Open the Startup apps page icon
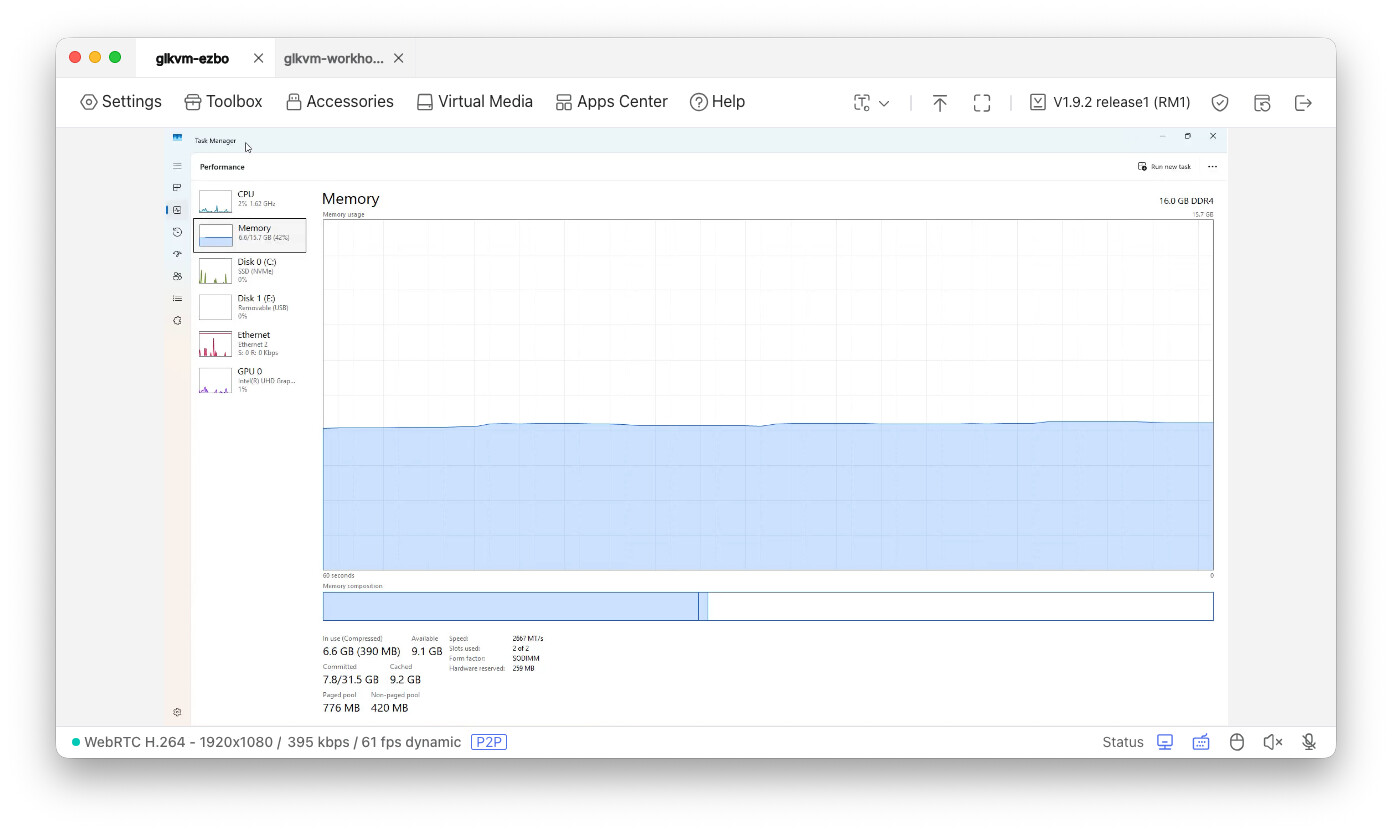Screen dimensions: 1392x832 pos(177,254)
